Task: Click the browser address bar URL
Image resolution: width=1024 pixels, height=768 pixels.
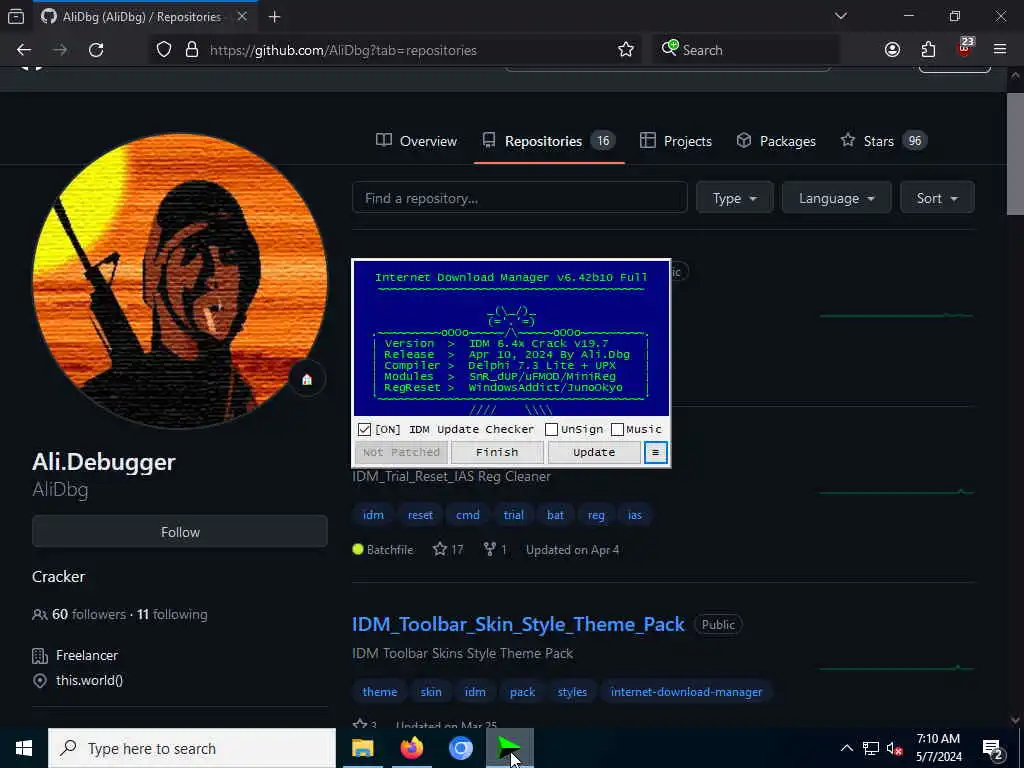Action: click(343, 50)
